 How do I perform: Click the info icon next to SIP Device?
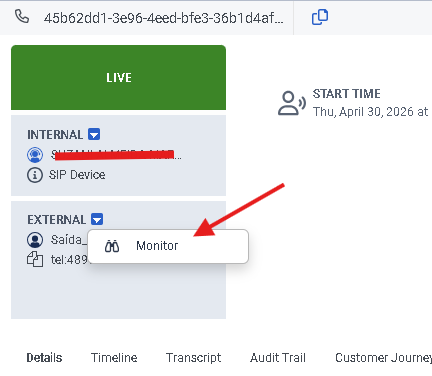(35, 175)
